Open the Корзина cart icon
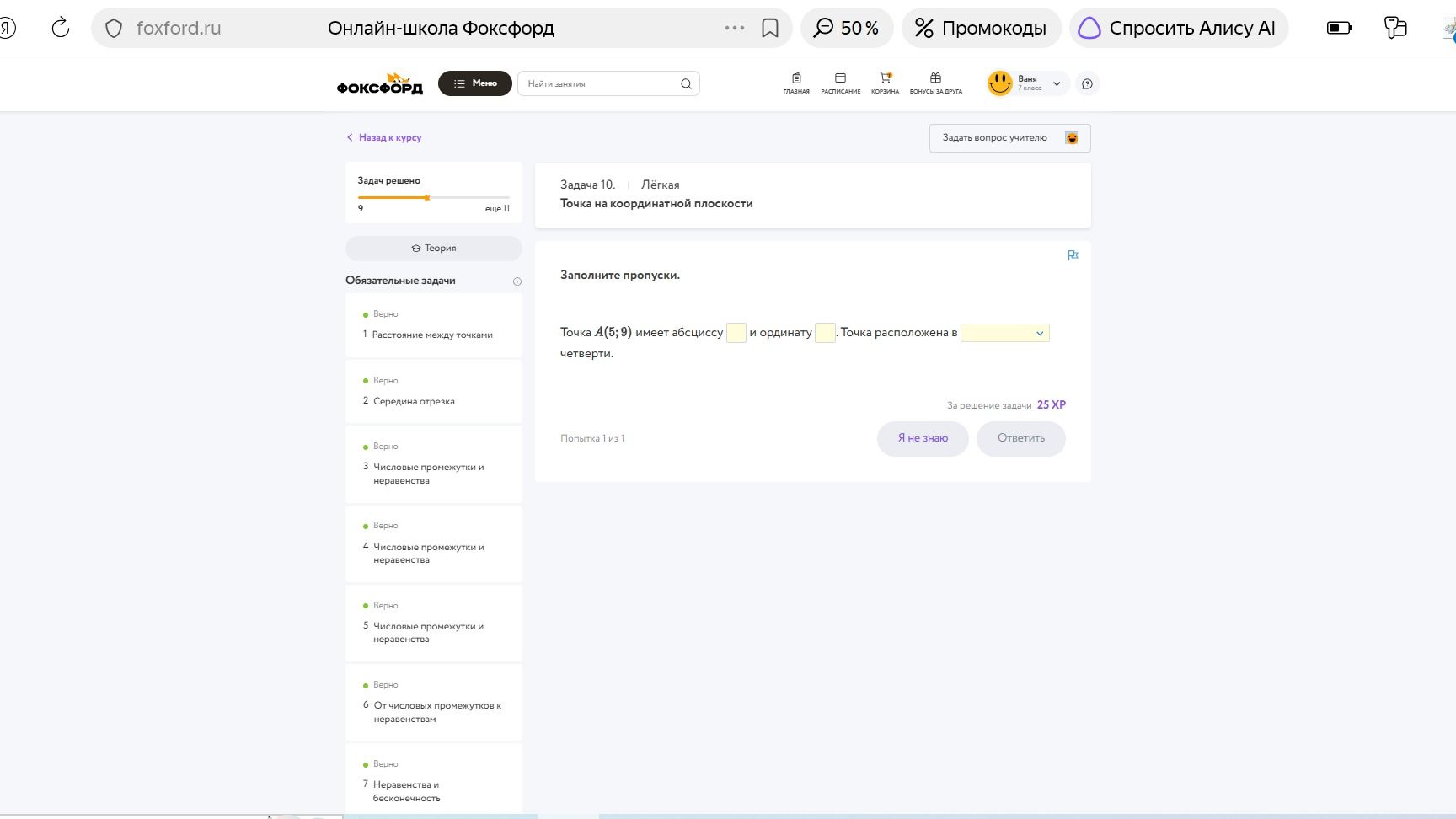This screenshot has height=819, width=1456. point(885,78)
